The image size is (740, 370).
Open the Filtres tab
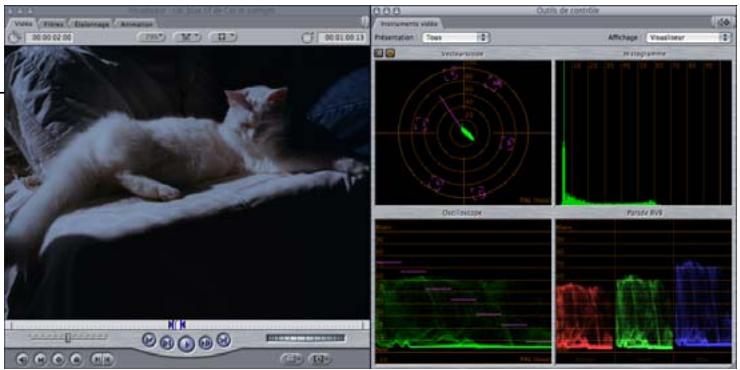(x=54, y=23)
